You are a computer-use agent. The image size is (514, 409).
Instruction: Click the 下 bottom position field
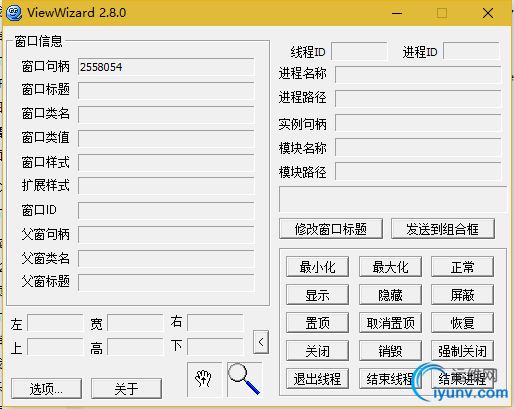[215, 347]
